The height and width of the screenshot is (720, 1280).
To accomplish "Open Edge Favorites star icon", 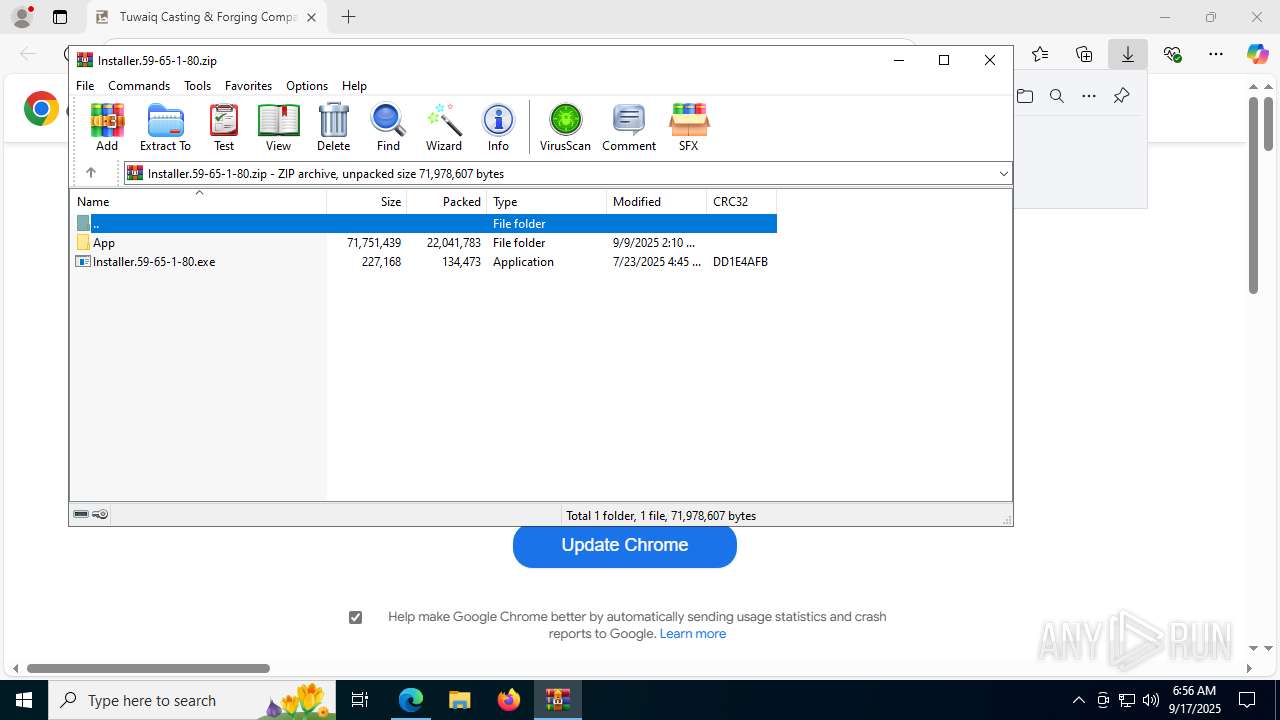I will pyautogui.click(x=1040, y=54).
